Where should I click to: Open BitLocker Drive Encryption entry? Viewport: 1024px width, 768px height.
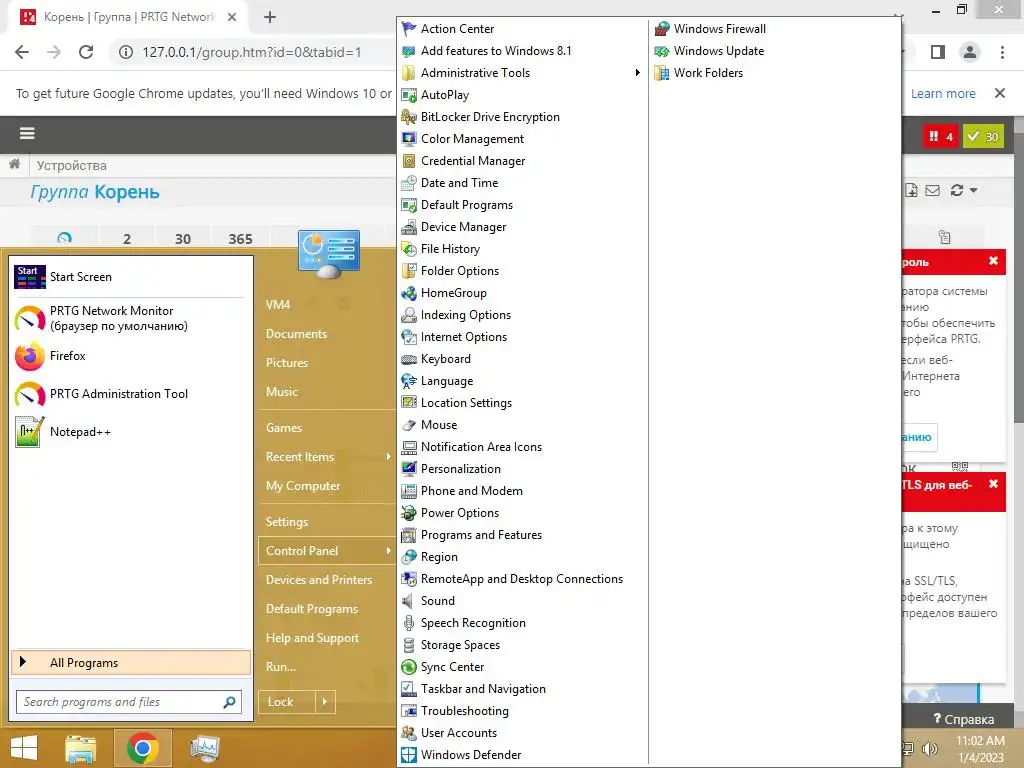coord(481,117)
